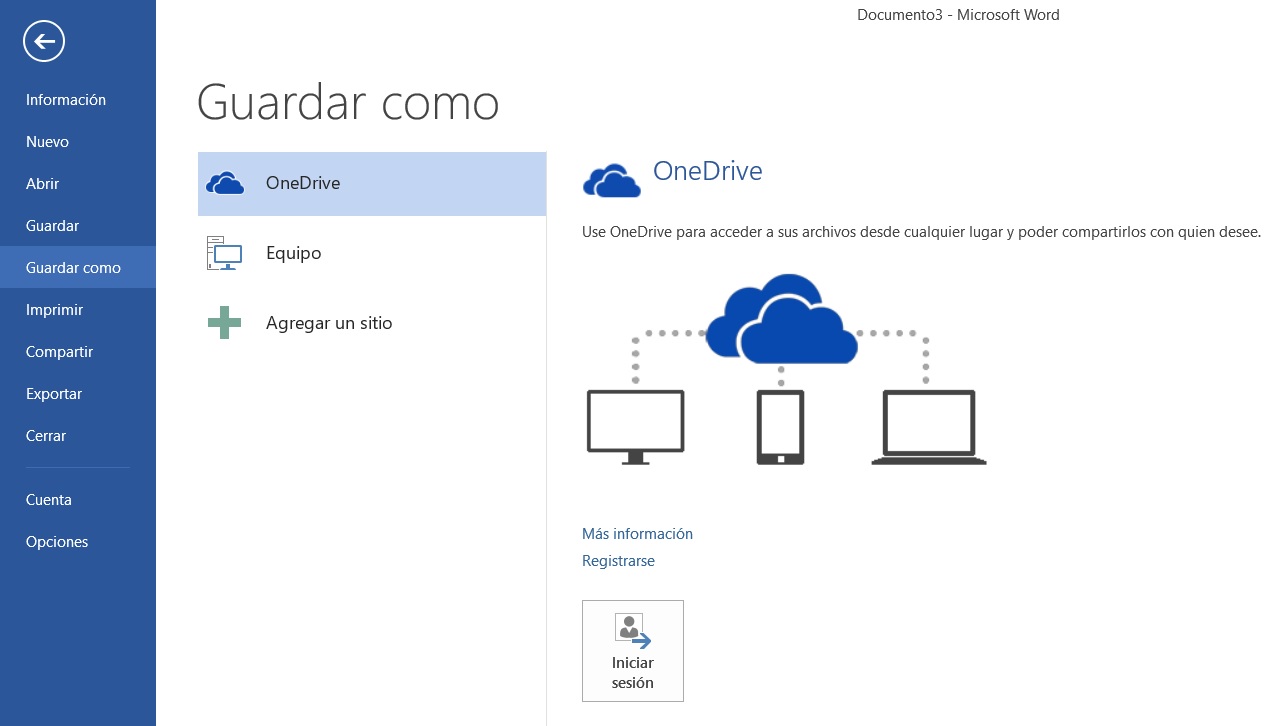This screenshot has width=1288, height=726.
Task: Click the OneDrive heading text on right
Action: tap(707, 171)
